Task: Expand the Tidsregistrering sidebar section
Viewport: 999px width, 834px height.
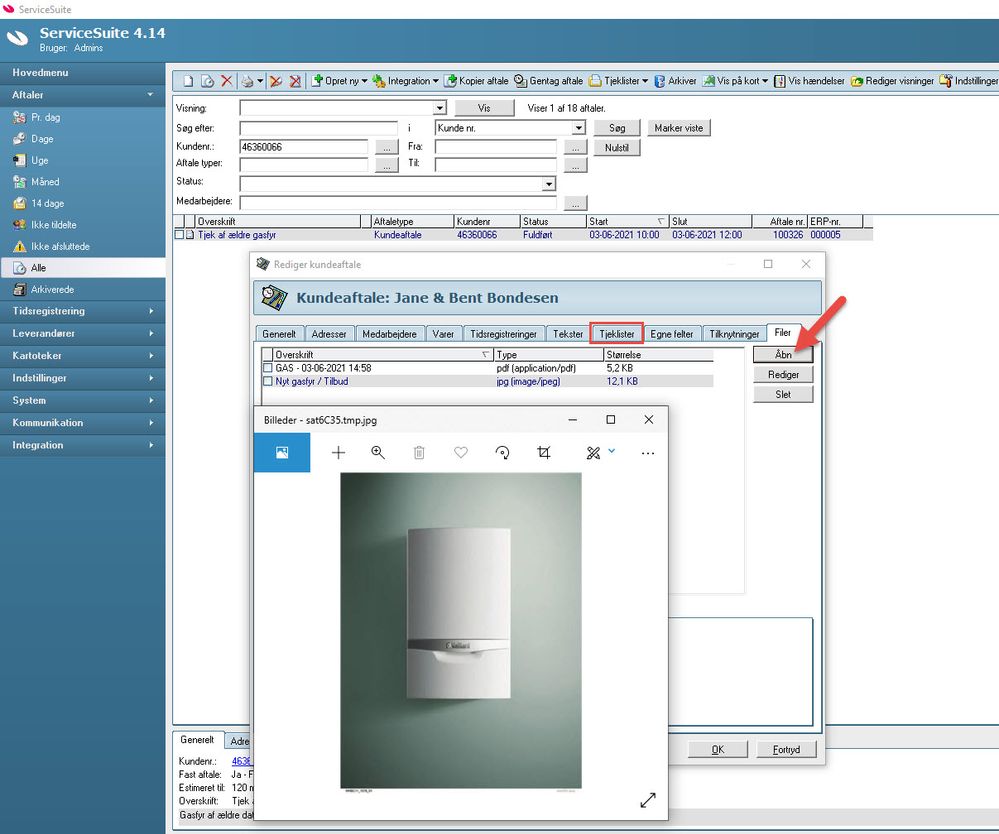Action: 83,311
